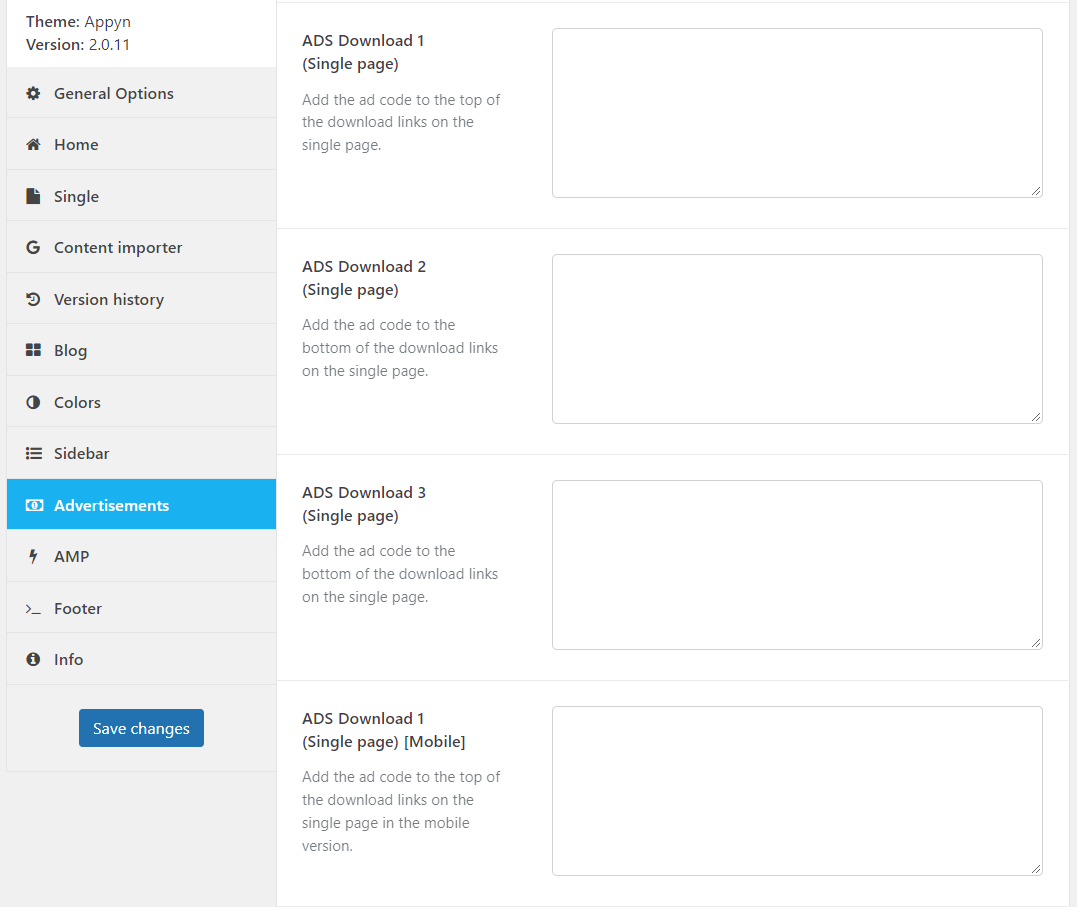
Task: Click description 'single page in the mobile version'
Action: tap(385, 834)
